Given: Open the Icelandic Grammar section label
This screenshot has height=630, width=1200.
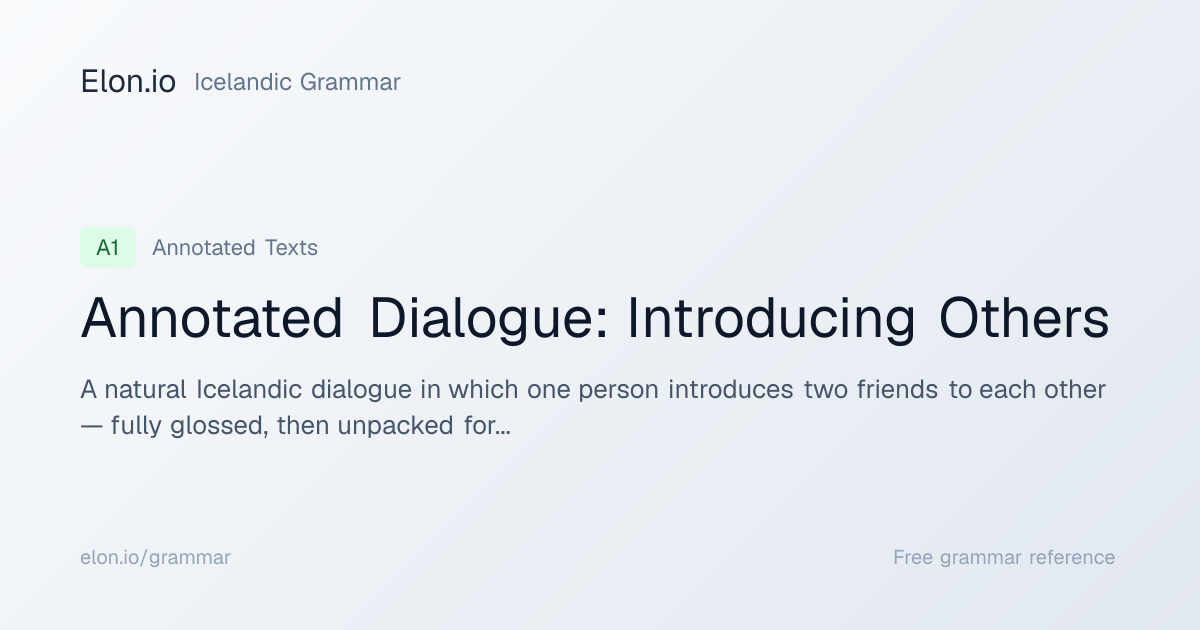Looking at the screenshot, I should coord(297,82).
